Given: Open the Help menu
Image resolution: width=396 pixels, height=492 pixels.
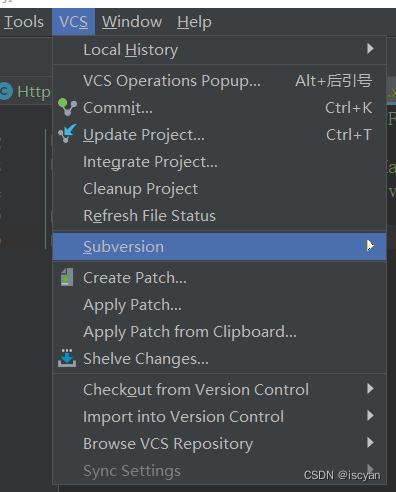Looking at the screenshot, I should point(194,22).
